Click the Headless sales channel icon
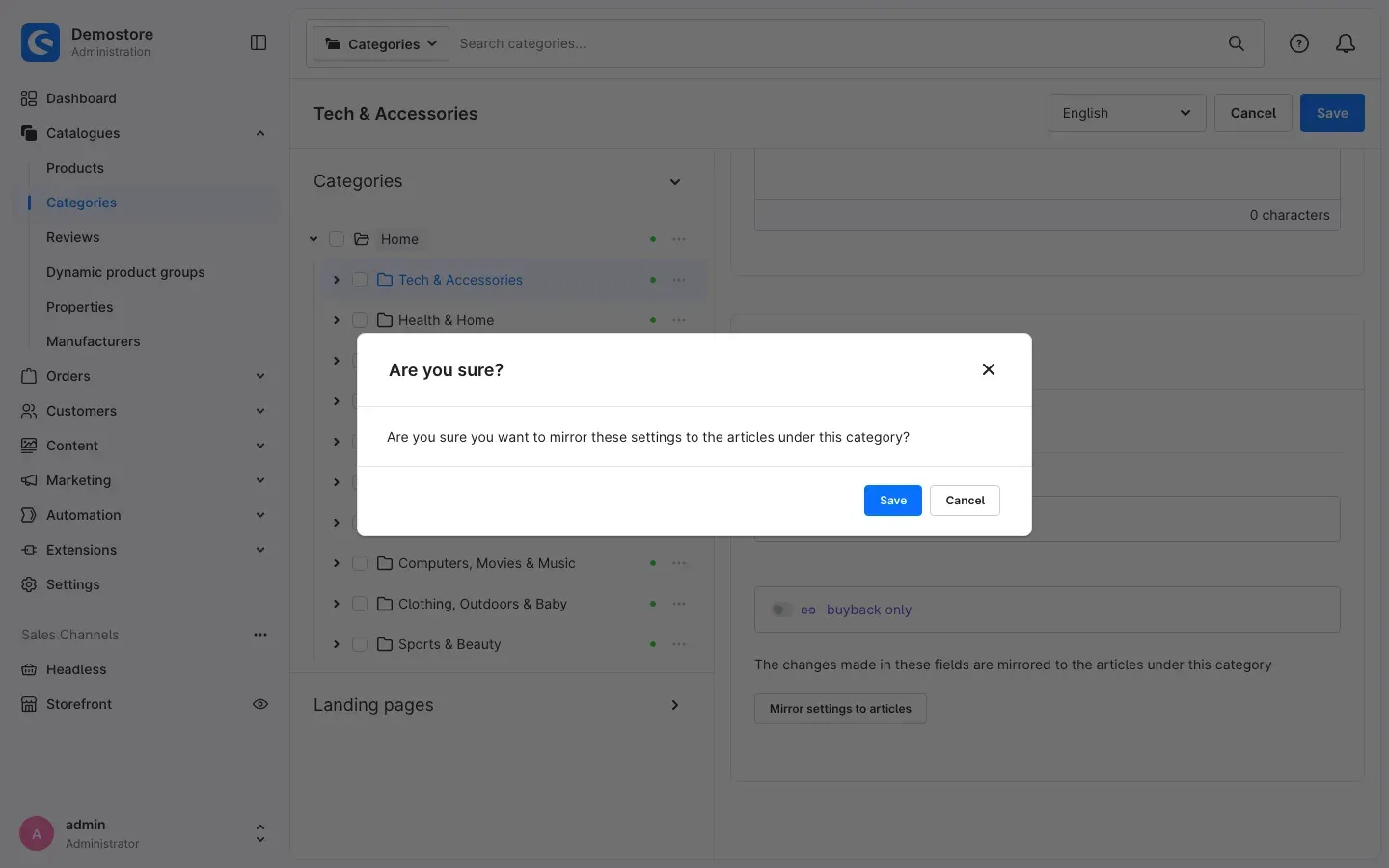The image size is (1389, 868). [29, 669]
